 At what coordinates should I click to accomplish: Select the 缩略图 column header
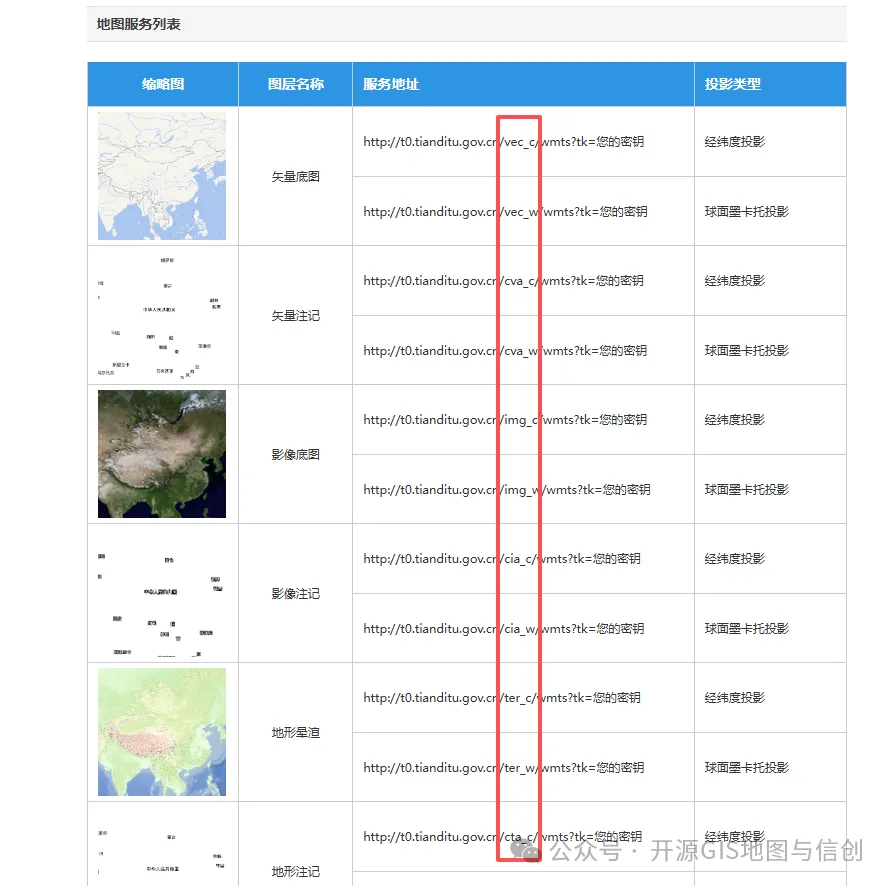(x=161, y=84)
